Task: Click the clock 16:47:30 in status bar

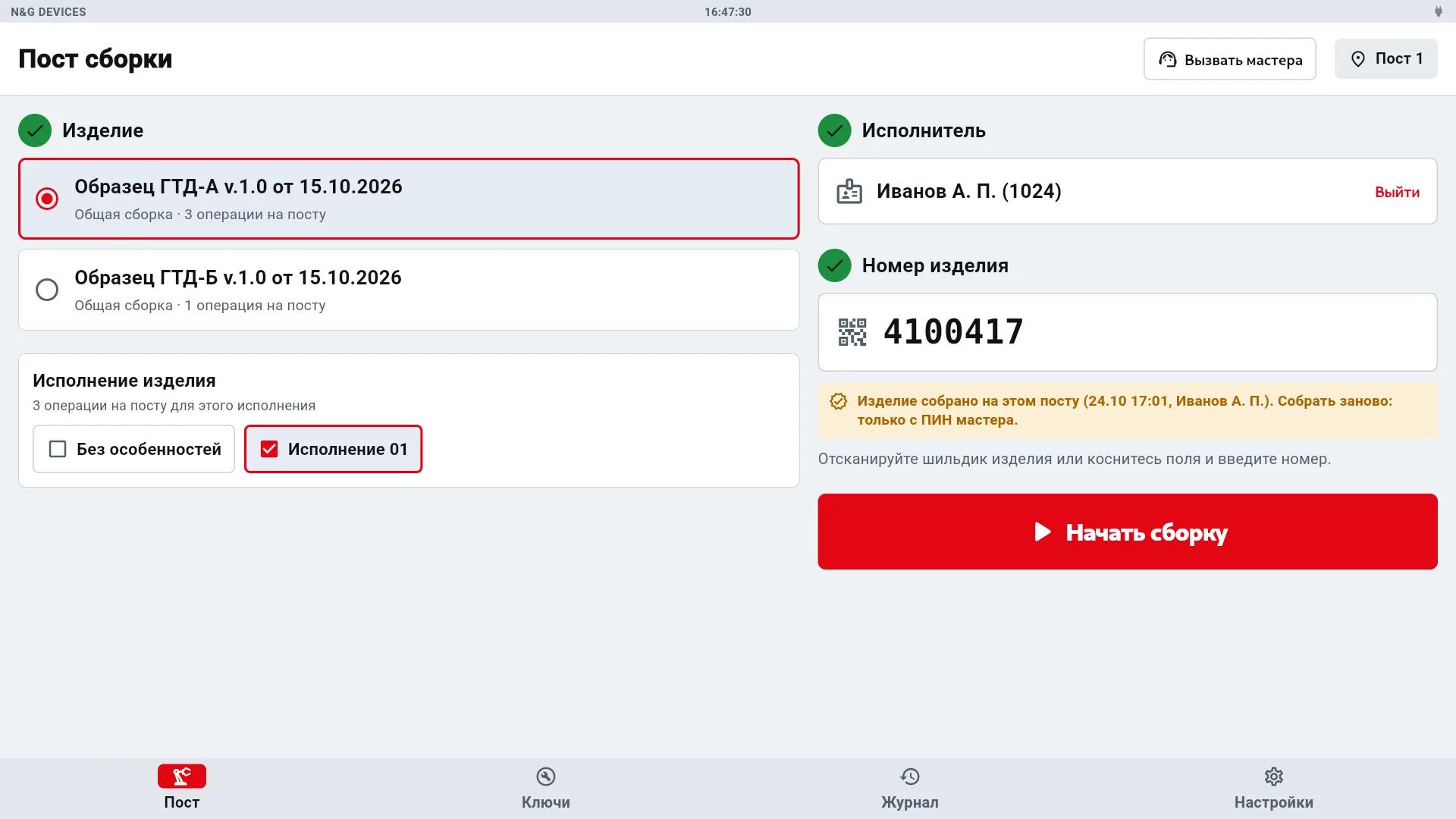Action: coord(728,11)
